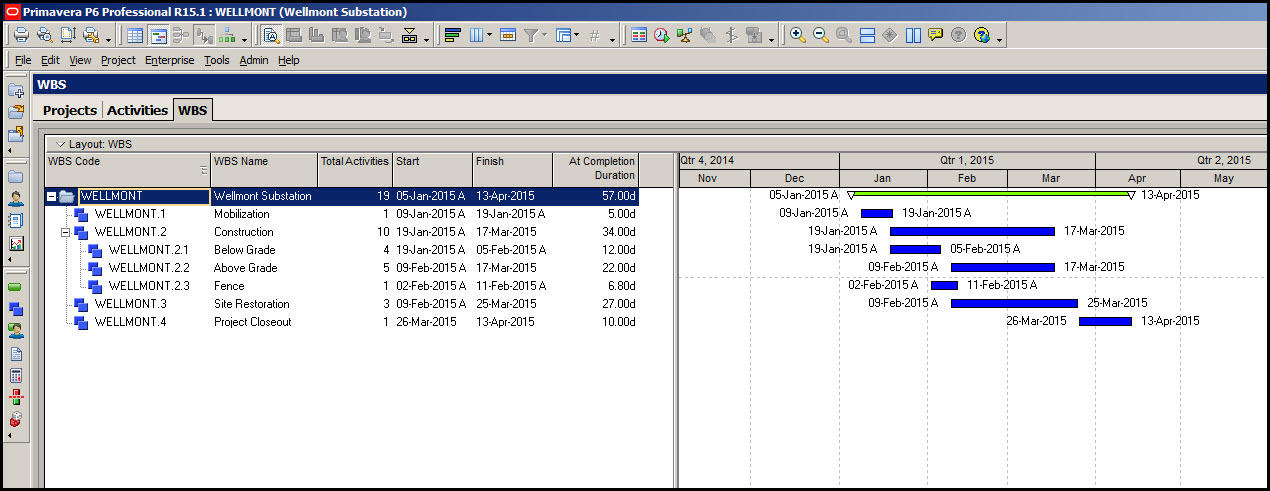
Task: Open online Help globe icon
Action: click(x=981, y=35)
